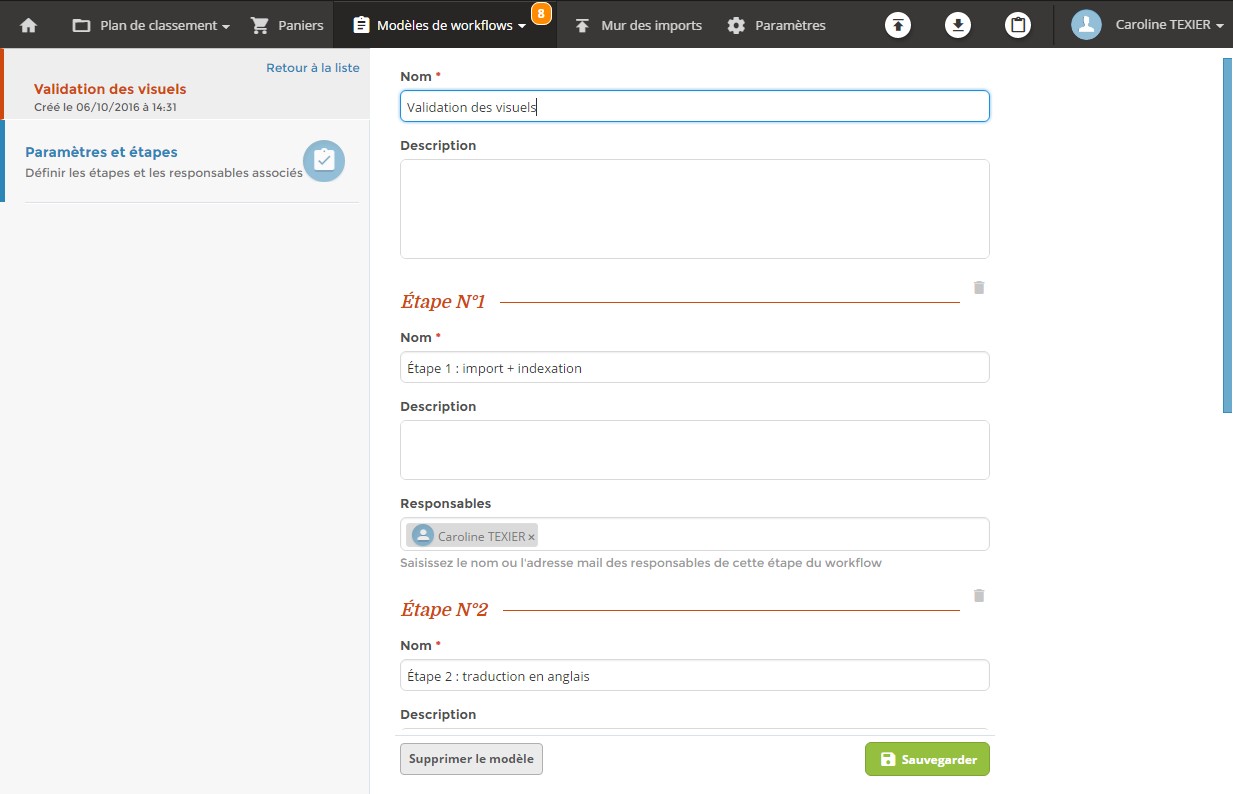Image resolution: width=1233 pixels, height=794 pixels.
Task: Delete Étape N°1 with its trash icon
Action: [x=978, y=288]
